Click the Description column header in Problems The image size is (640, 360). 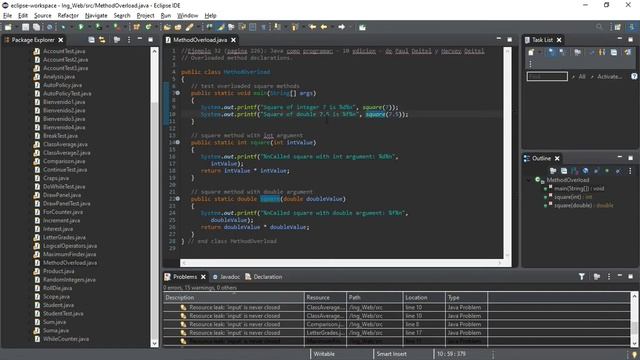click(x=233, y=298)
